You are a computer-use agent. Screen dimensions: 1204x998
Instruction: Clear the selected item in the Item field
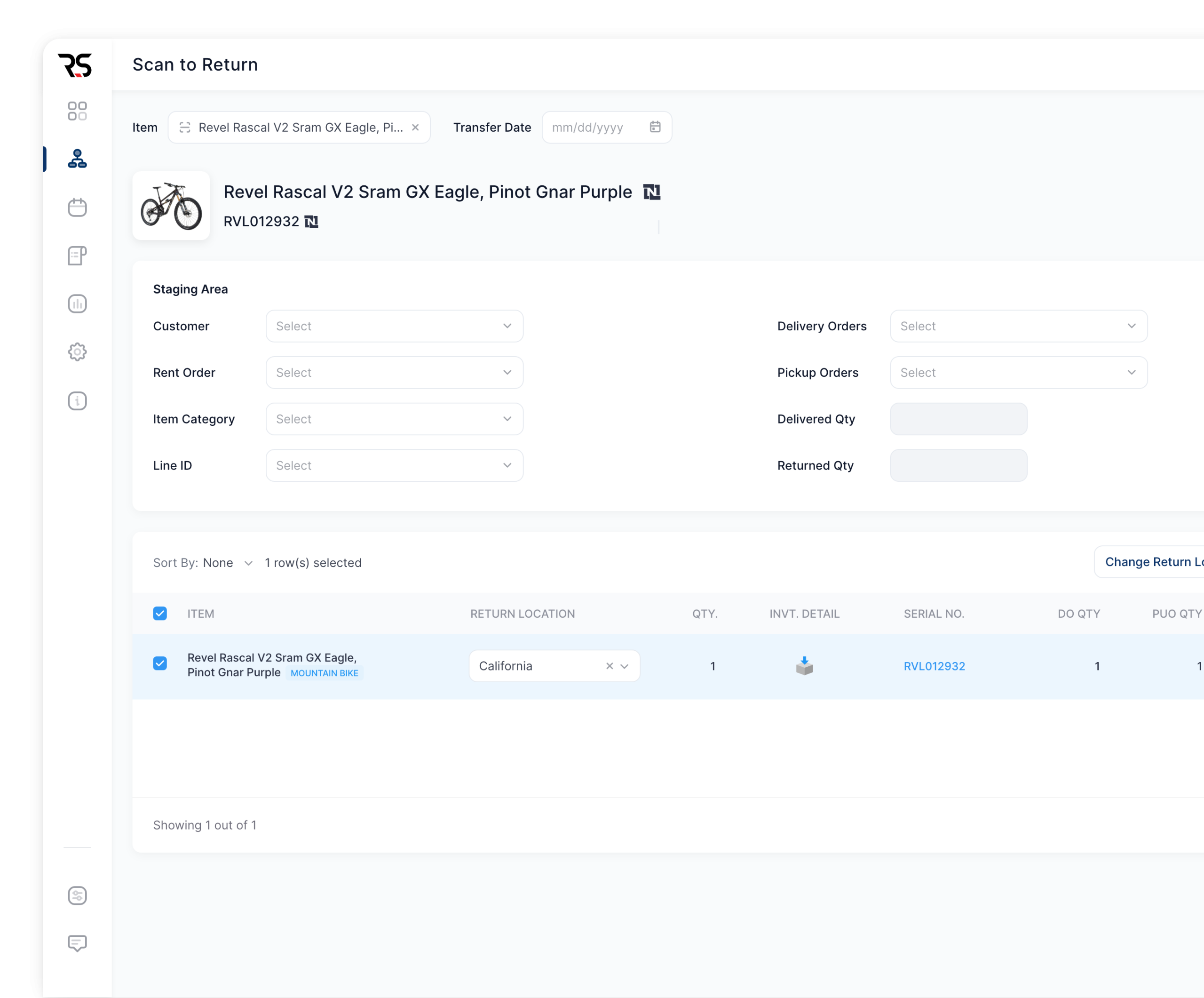[x=415, y=128]
